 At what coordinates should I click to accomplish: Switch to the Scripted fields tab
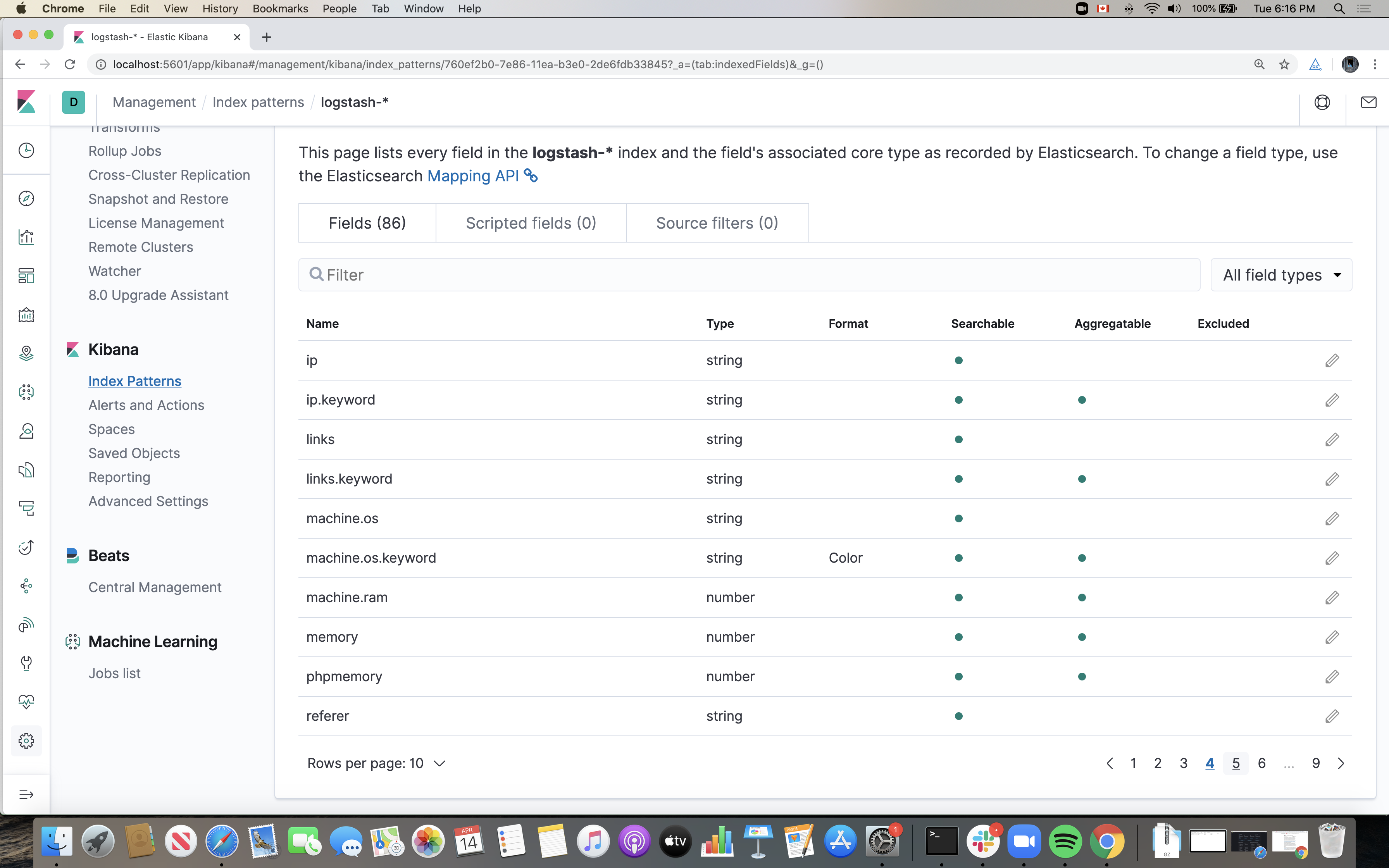click(x=531, y=223)
